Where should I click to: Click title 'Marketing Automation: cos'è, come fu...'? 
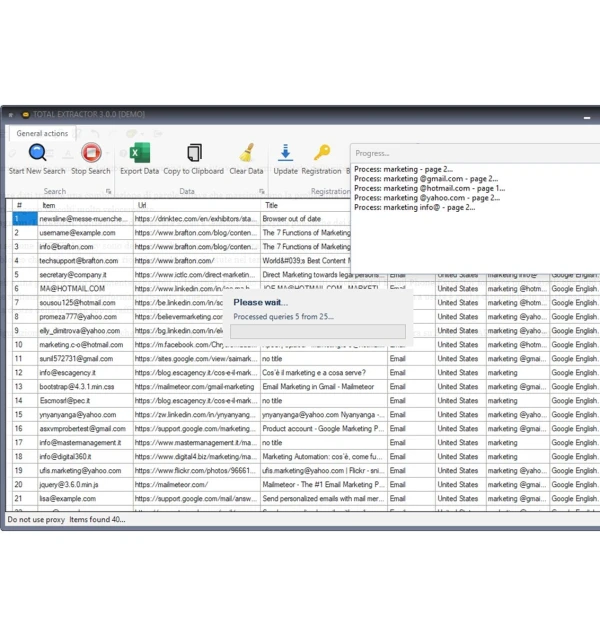coord(322,457)
